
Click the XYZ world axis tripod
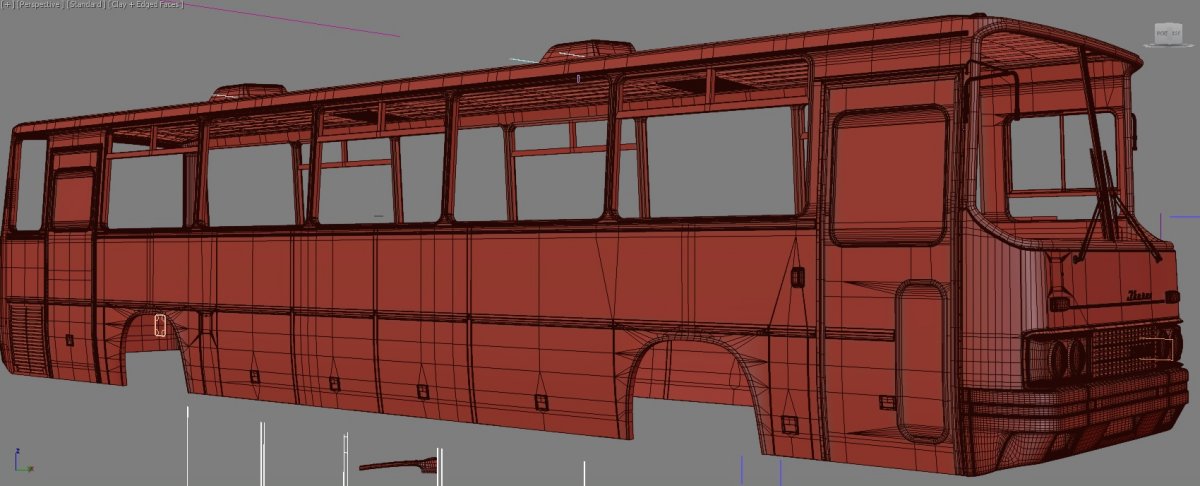(21, 462)
